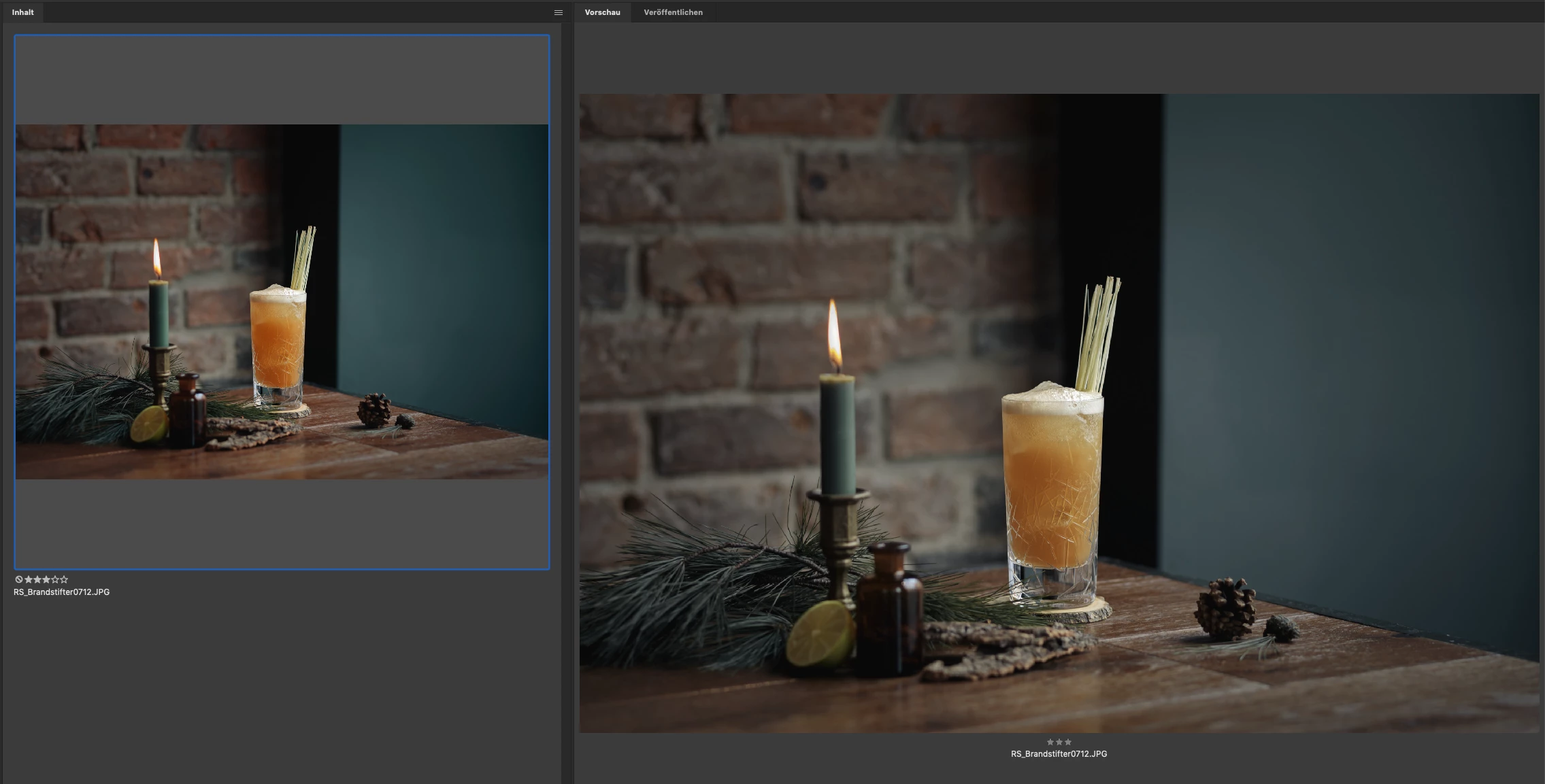Viewport: 1545px width, 784px height.
Task: Click the large cocktail preview image
Action: click(x=1059, y=413)
